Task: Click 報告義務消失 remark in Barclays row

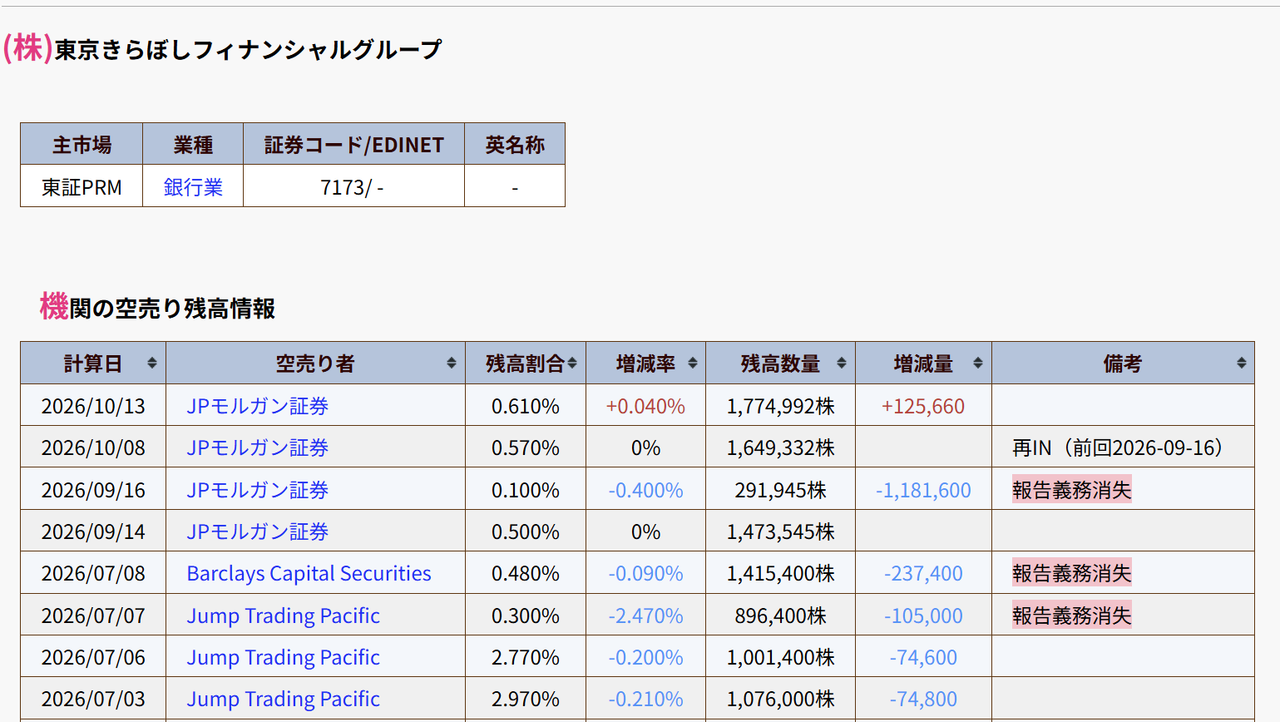Action: pyautogui.click(x=1072, y=574)
